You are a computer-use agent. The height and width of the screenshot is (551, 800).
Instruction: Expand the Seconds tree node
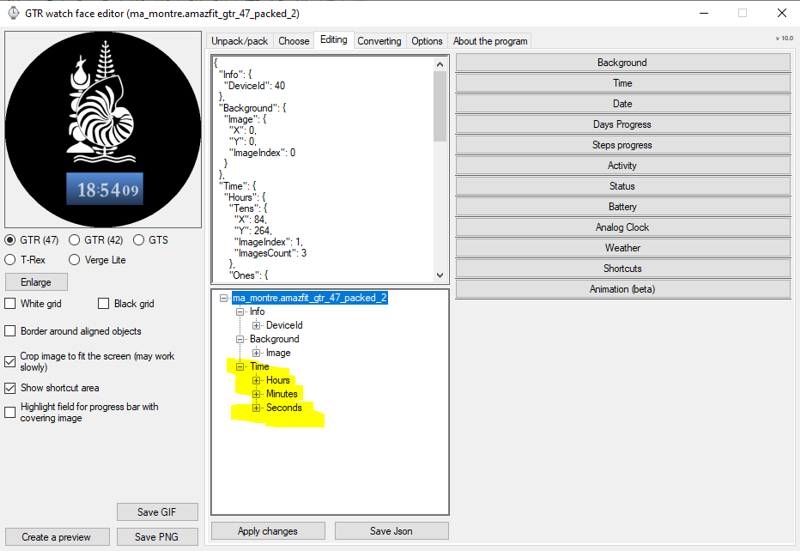[x=256, y=408]
